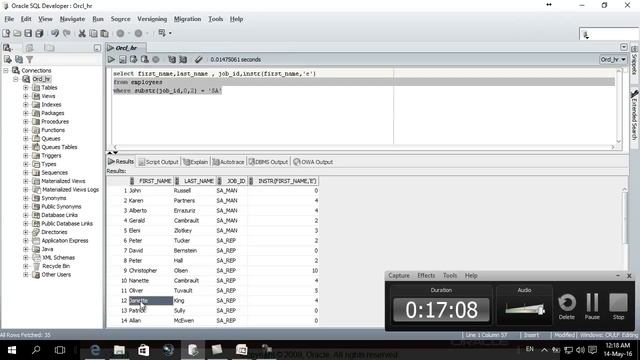Viewport: 640px width, 360px height.
Task: Switch to the OWA Output tab
Action: click(x=313, y=162)
